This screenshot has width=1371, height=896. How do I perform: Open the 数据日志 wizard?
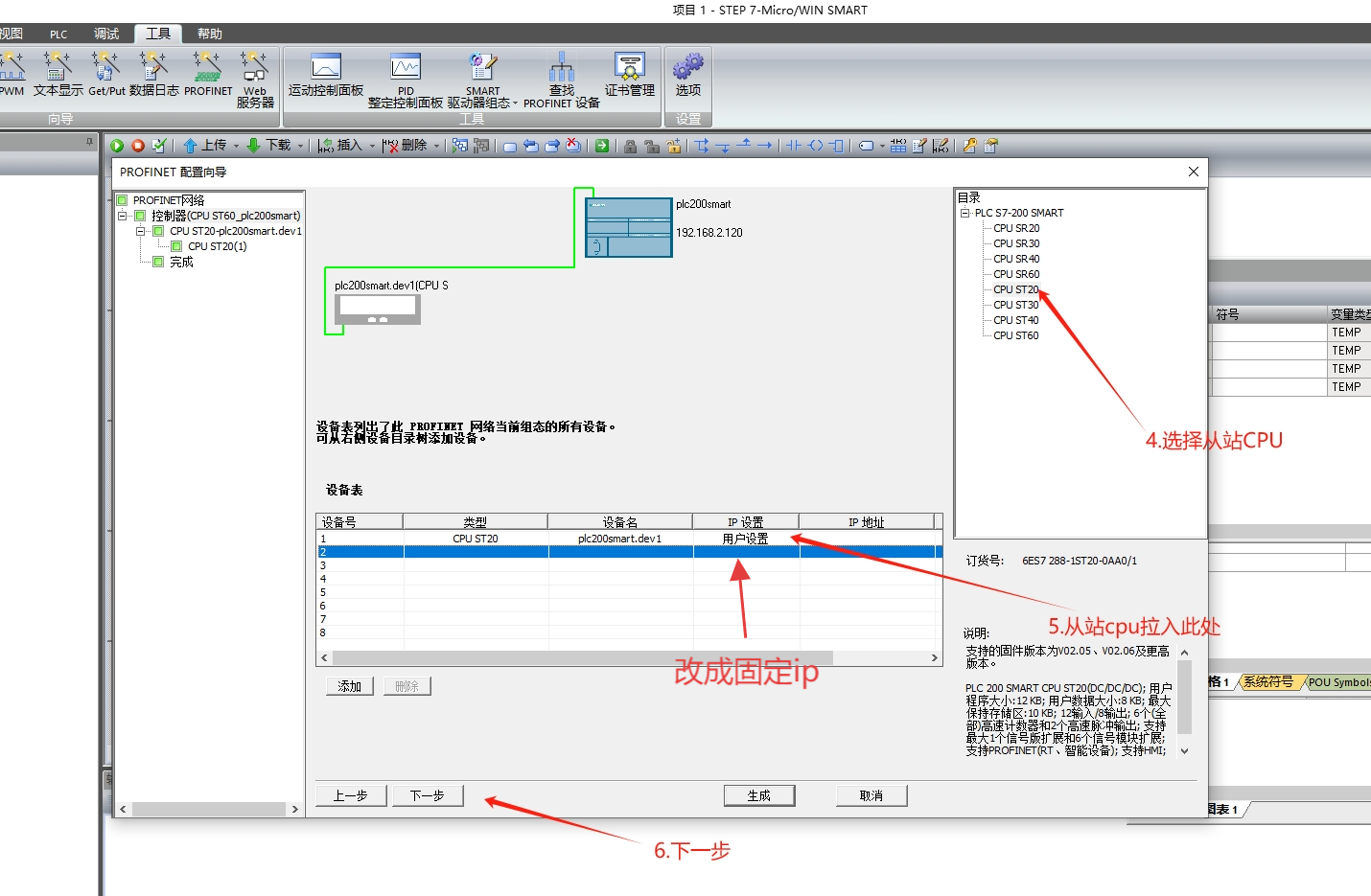(153, 74)
